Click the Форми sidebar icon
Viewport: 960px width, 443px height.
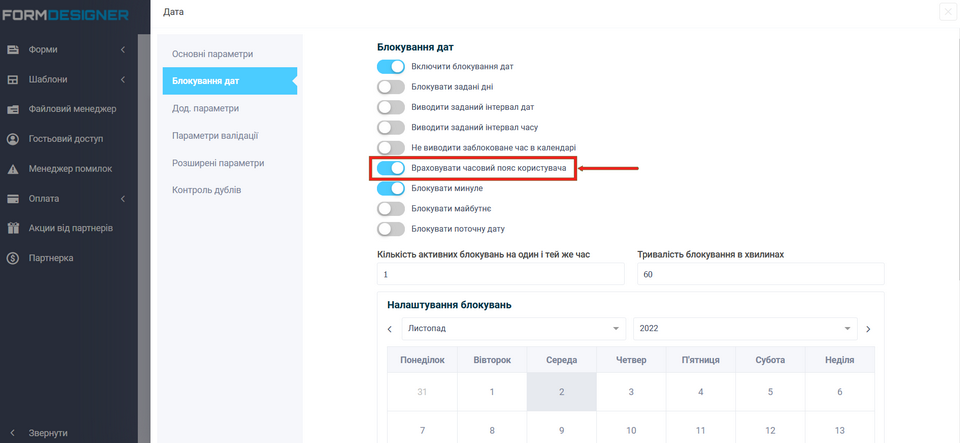point(13,49)
